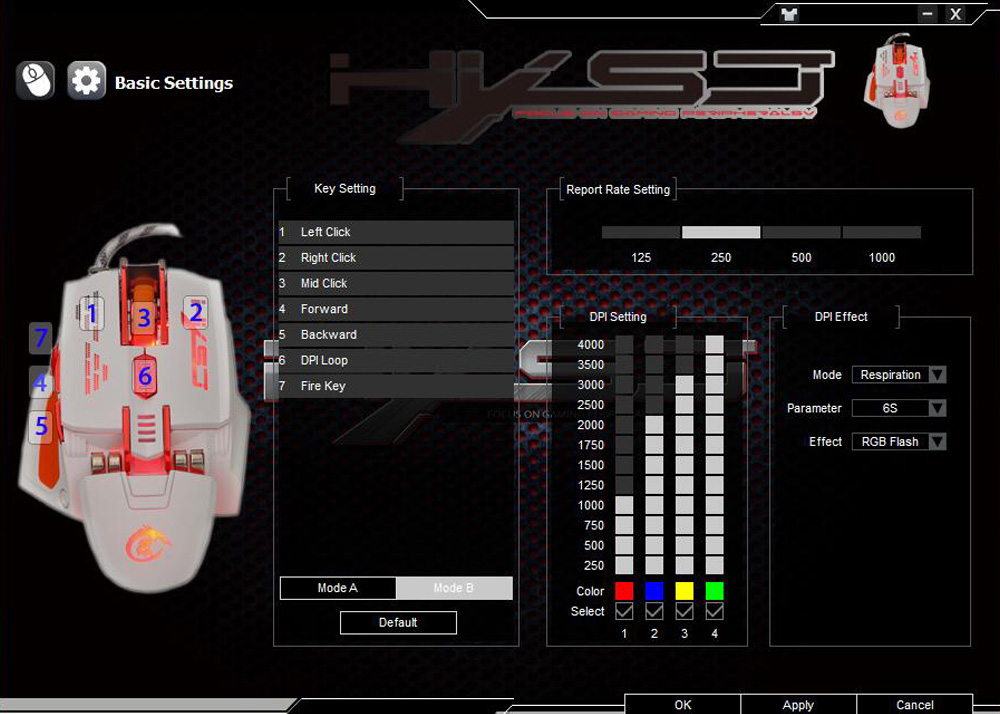Toggle Select checkbox for DPI level 2
The image size is (1000, 714).
coord(654,611)
